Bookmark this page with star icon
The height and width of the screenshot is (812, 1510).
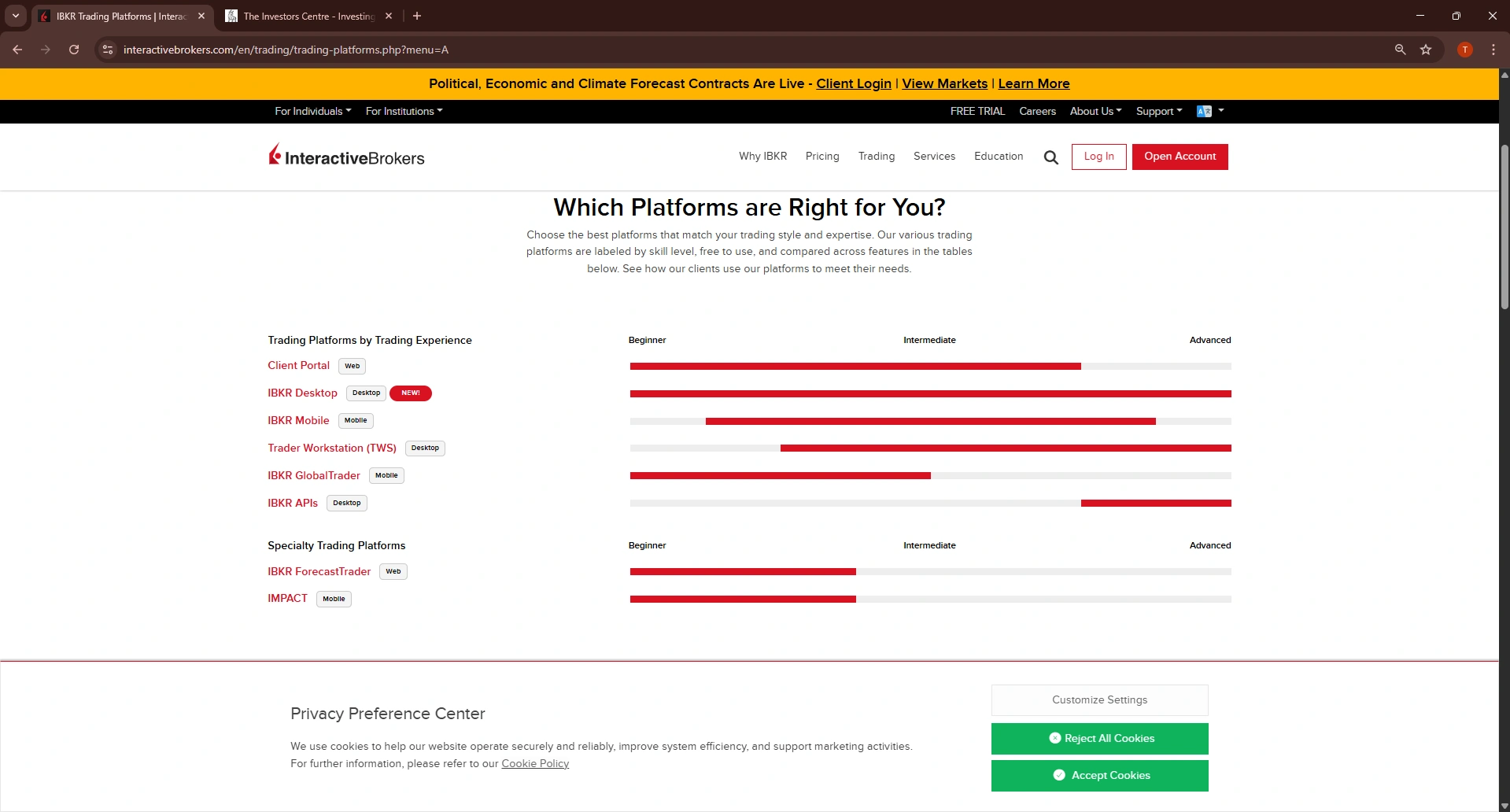click(1426, 50)
